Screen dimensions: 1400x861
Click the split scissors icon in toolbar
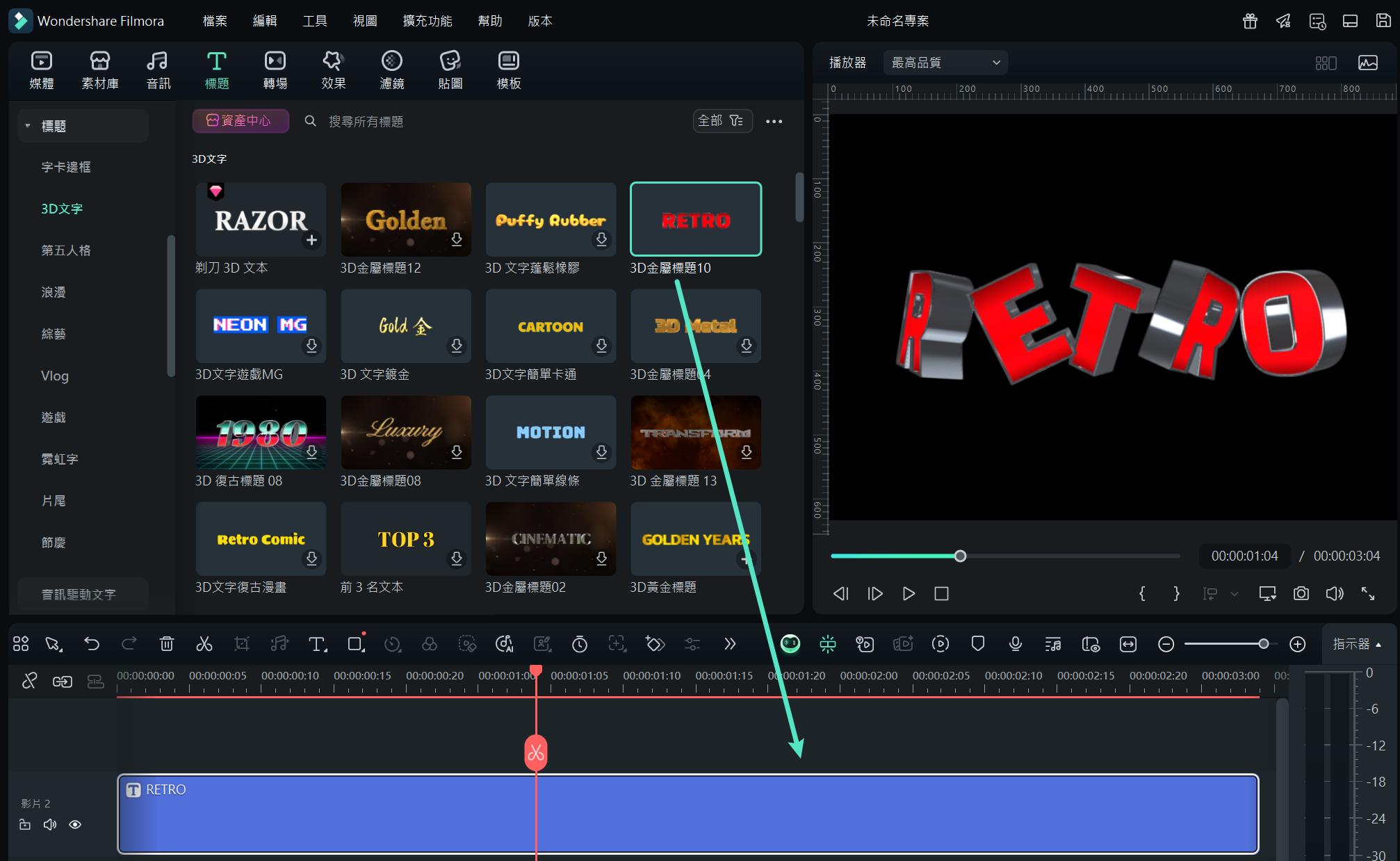click(204, 644)
